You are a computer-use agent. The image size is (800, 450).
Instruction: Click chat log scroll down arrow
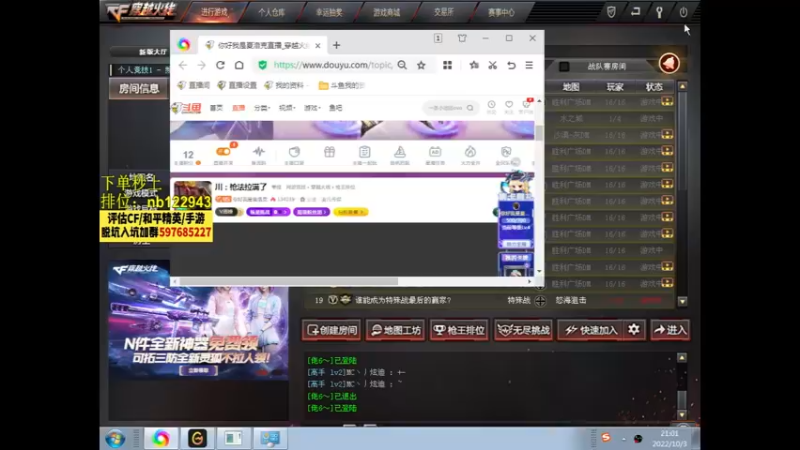(682, 415)
